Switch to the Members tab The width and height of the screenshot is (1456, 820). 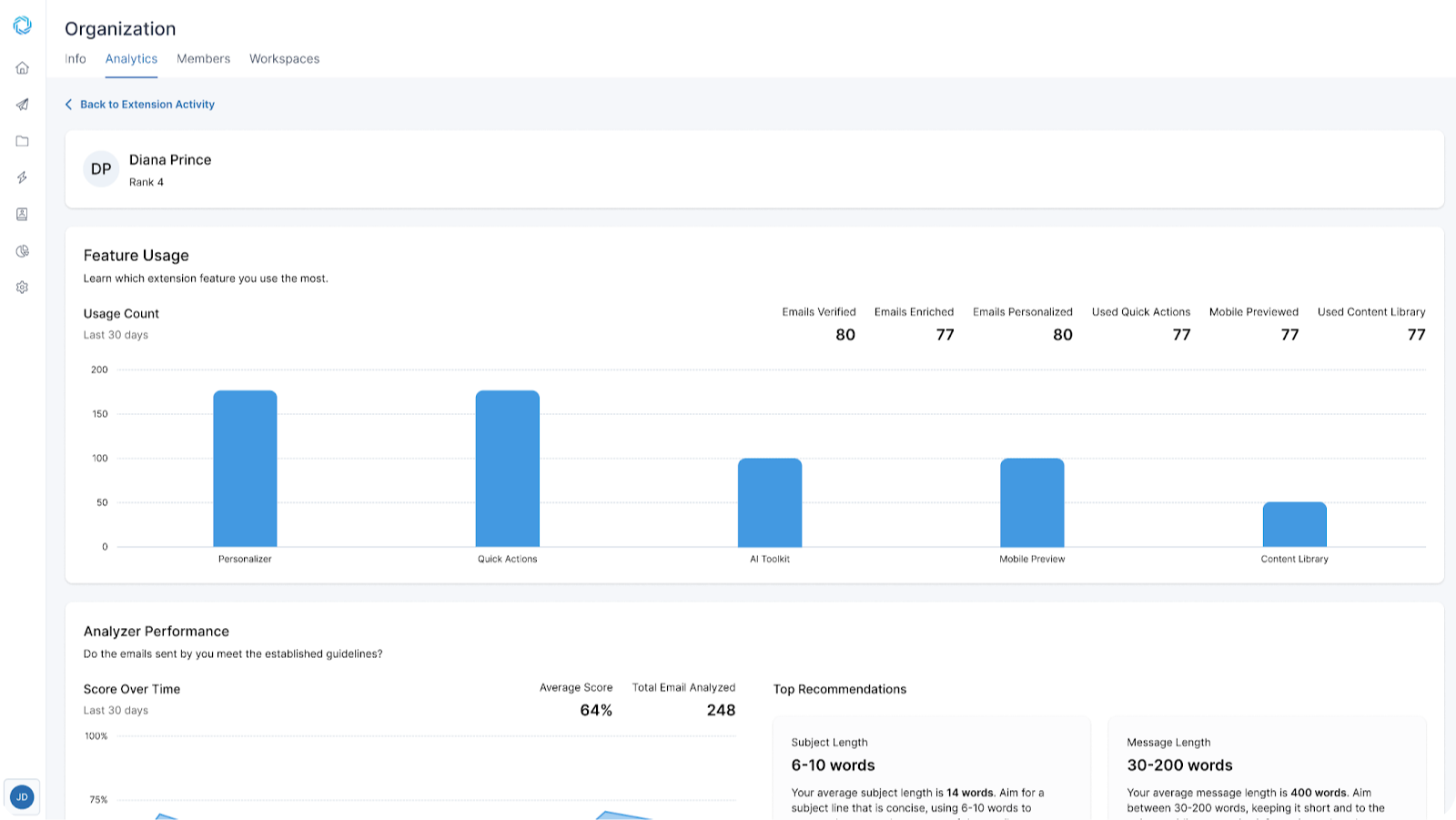[x=204, y=58]
